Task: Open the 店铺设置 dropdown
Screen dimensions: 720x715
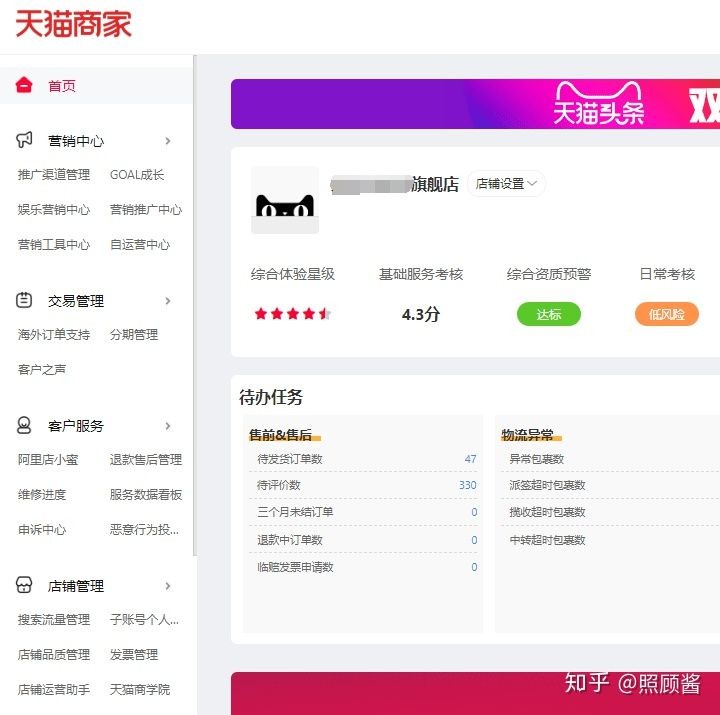Action: click(506, 184)
